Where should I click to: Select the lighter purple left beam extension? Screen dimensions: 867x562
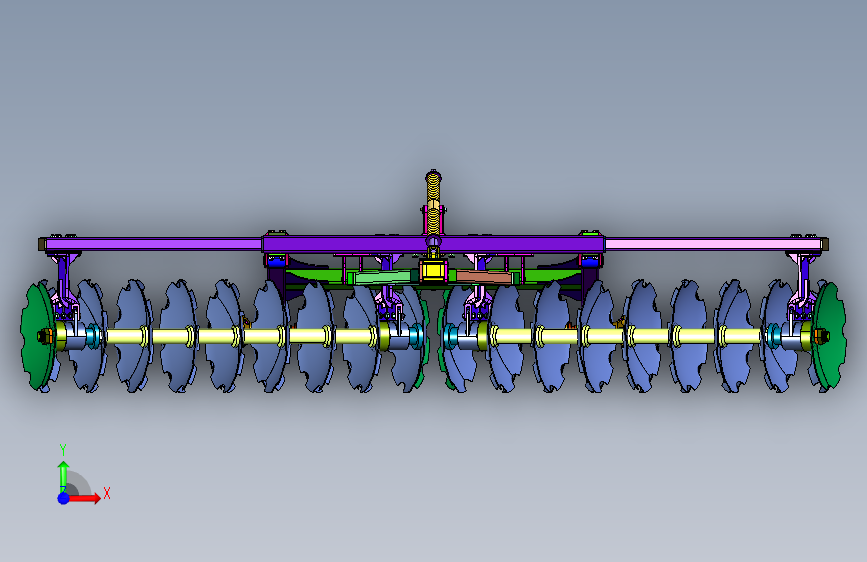point(154,244)
